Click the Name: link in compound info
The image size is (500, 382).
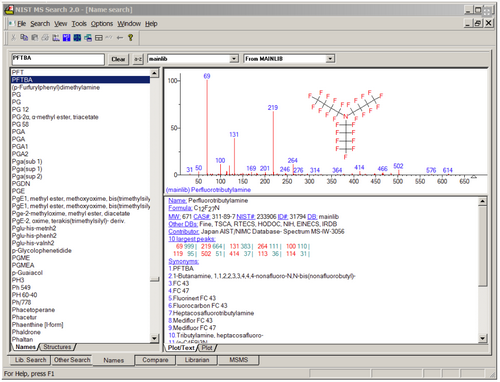click(x=177, y=201)
